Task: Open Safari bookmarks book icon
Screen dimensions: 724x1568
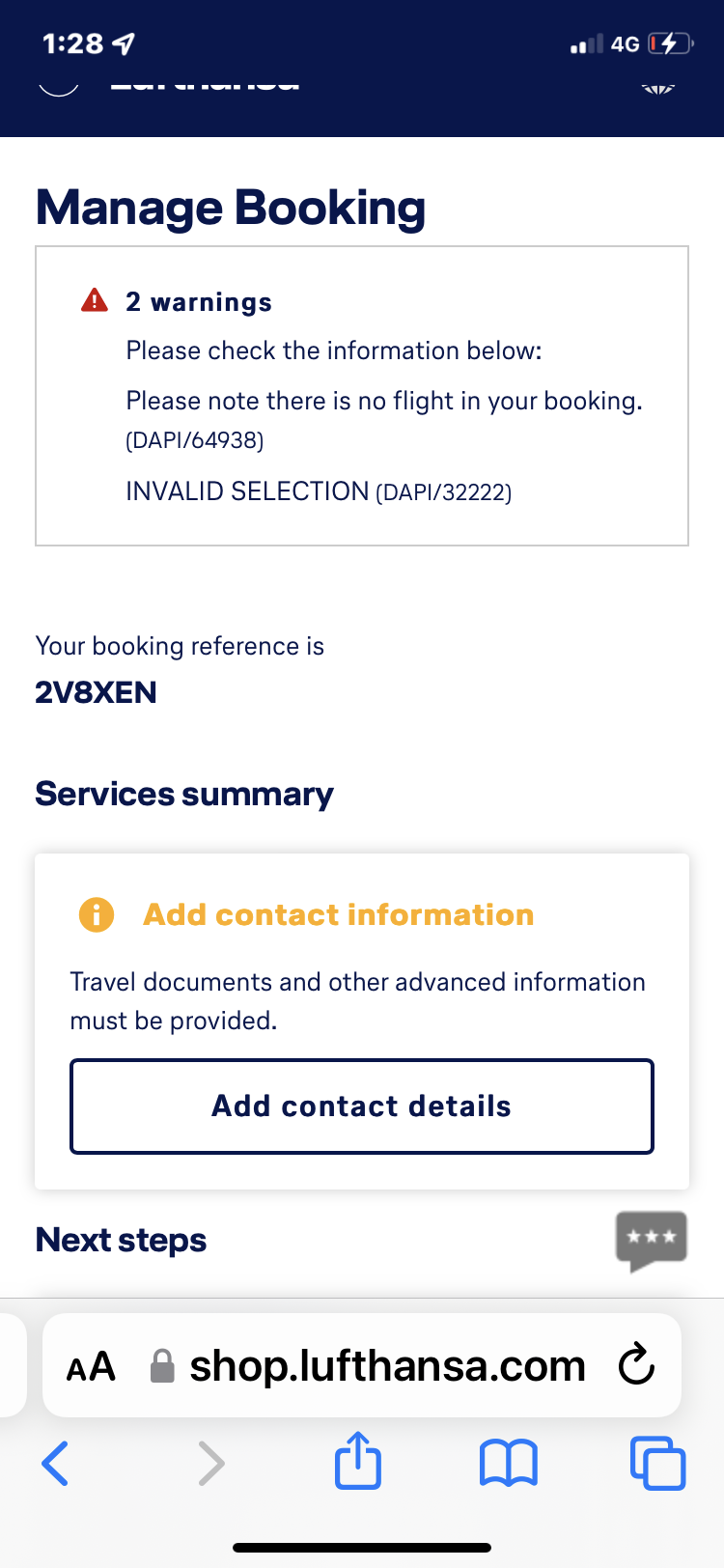Action: pyautogui.click(x=508, y=1463)
